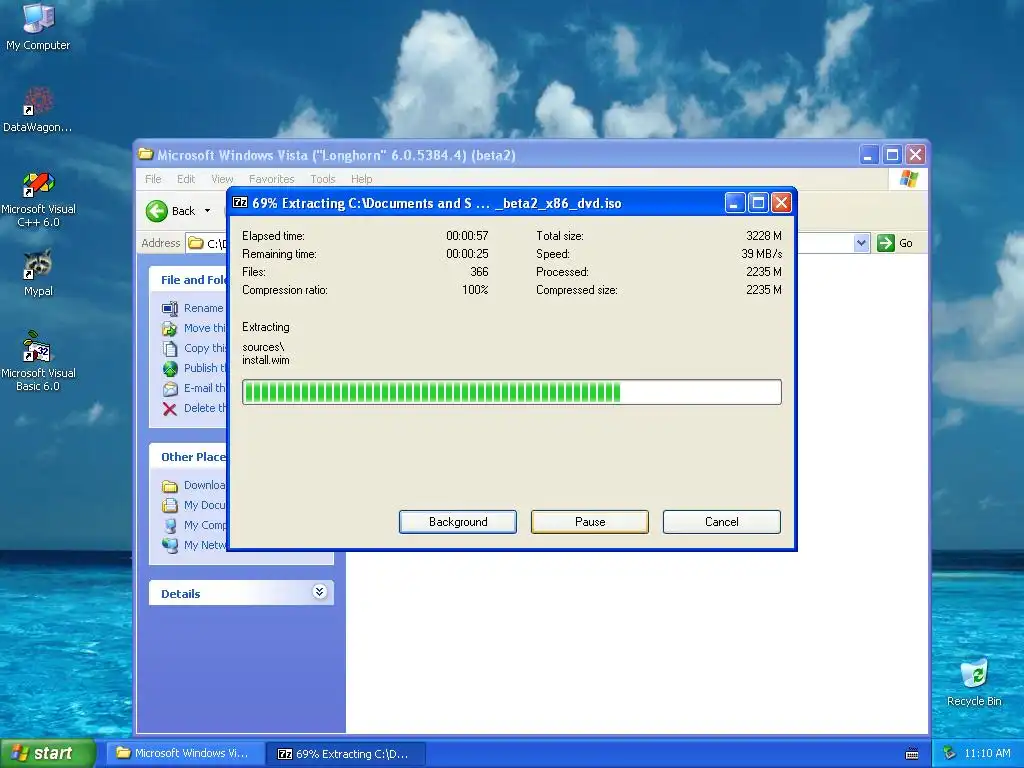Image resolution: width=1024 pixels, height=768 pixels.
Task: Click the tray icon beside the clock
Action: point(950,754)
